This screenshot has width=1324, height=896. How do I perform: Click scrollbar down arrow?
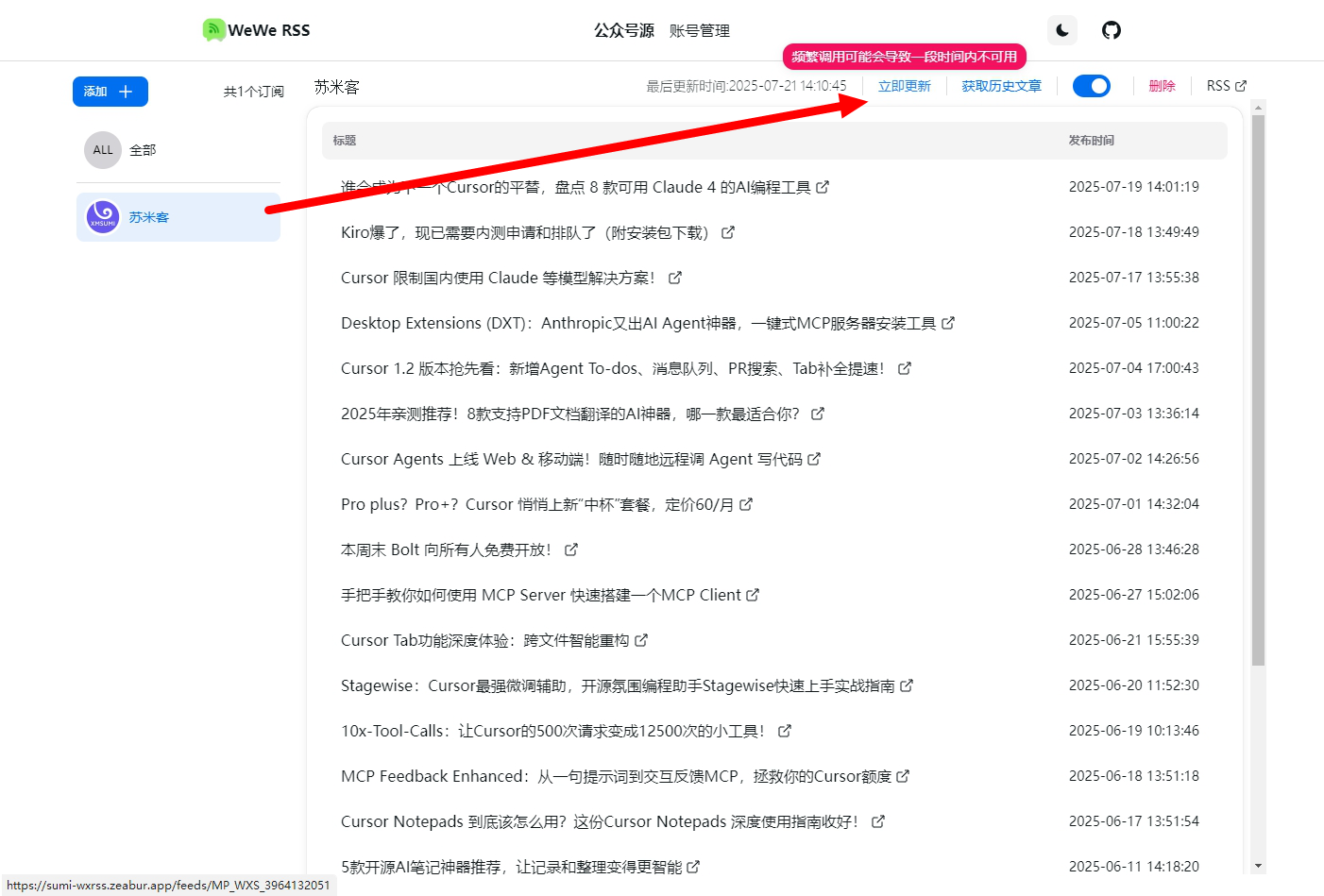(1258, 866)
